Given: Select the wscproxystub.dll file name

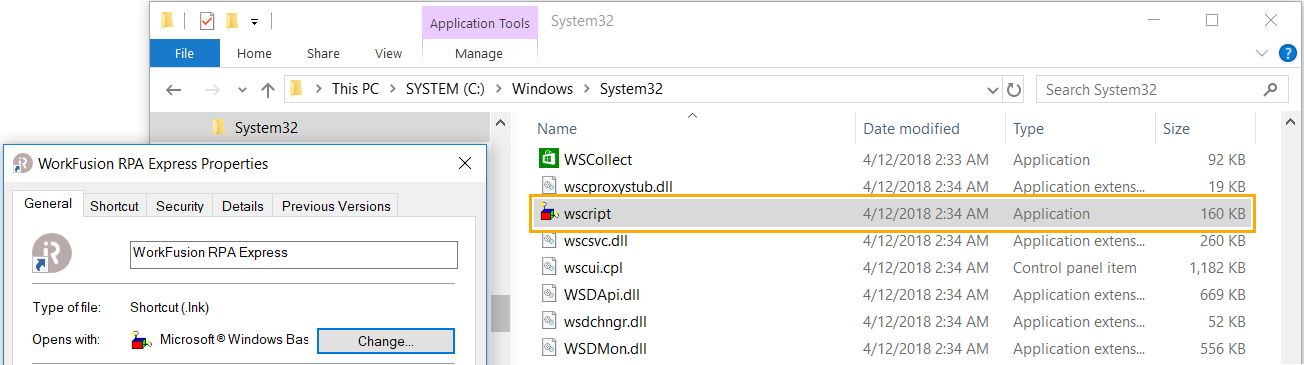Looking at the screenshot, I should [x=618, y=186].
